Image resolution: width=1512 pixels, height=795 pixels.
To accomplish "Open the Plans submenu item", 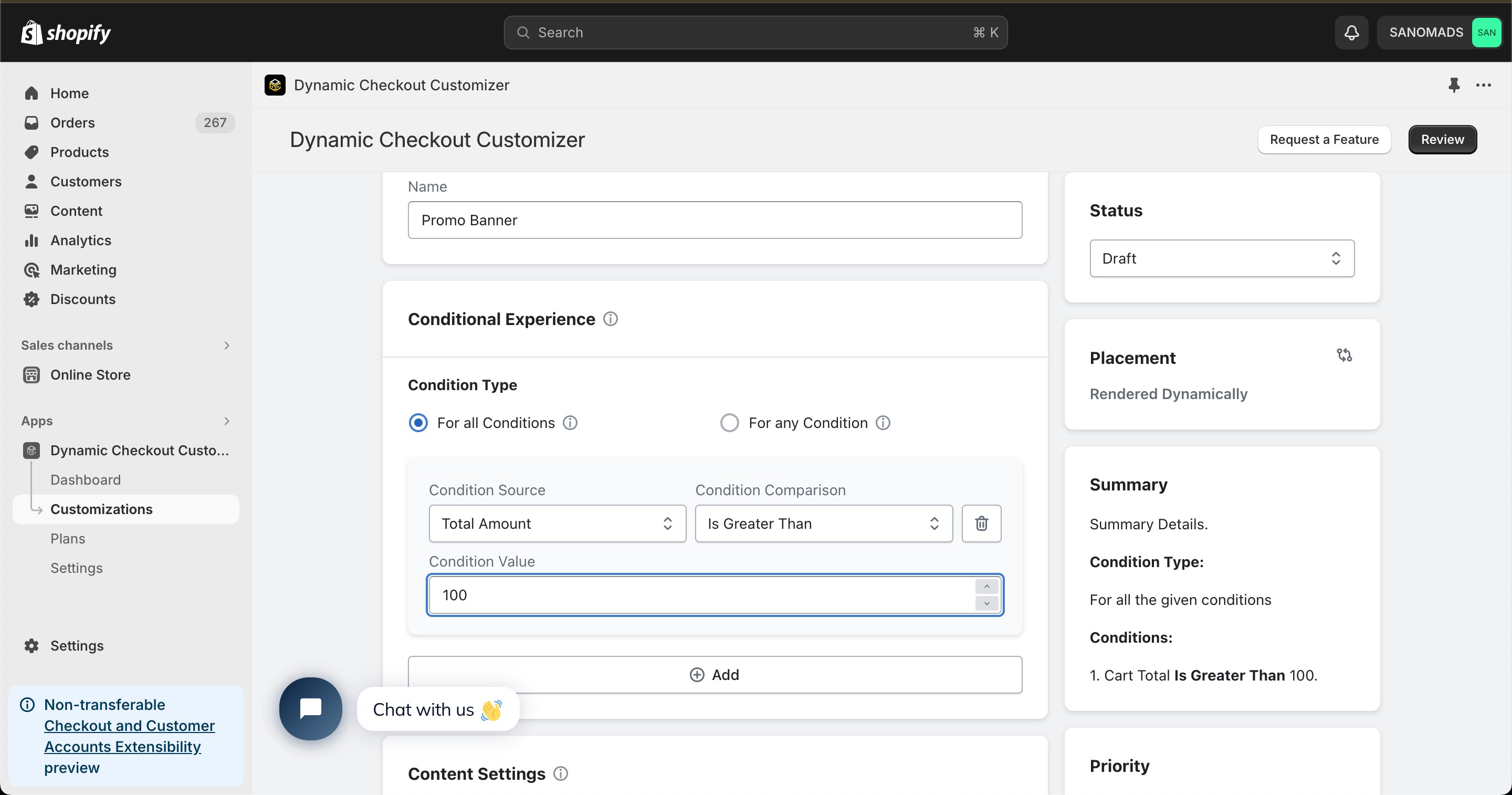I will (x=68, y=538).
